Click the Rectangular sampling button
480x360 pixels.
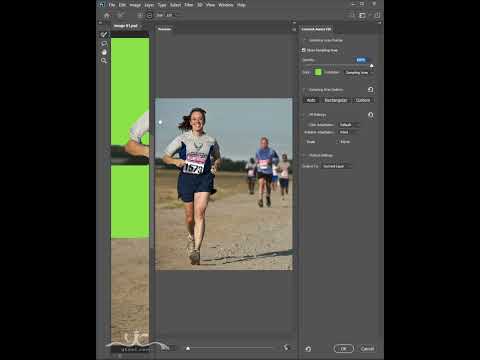(335, 100)
